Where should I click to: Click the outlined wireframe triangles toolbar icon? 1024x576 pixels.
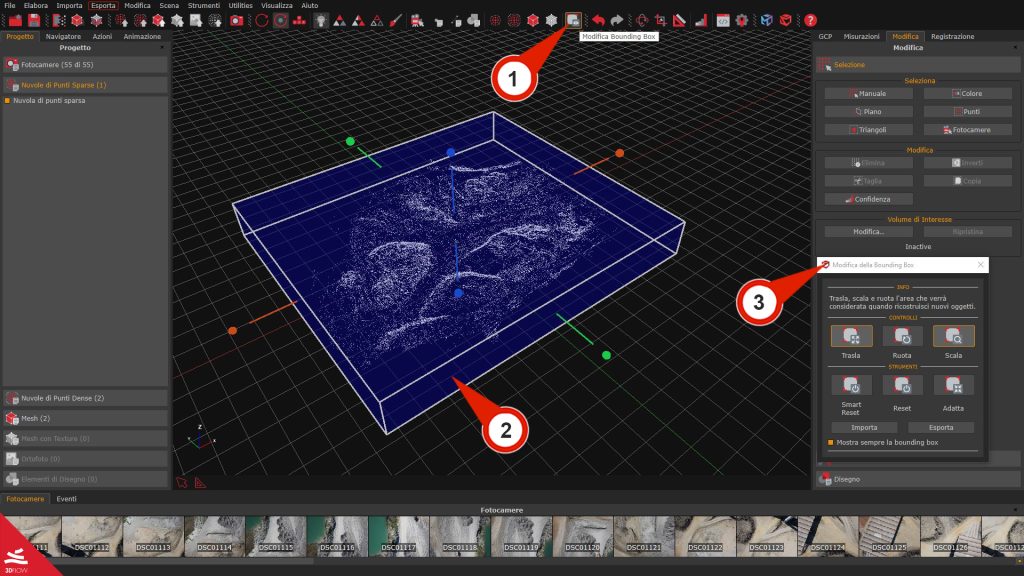point(377,21)
